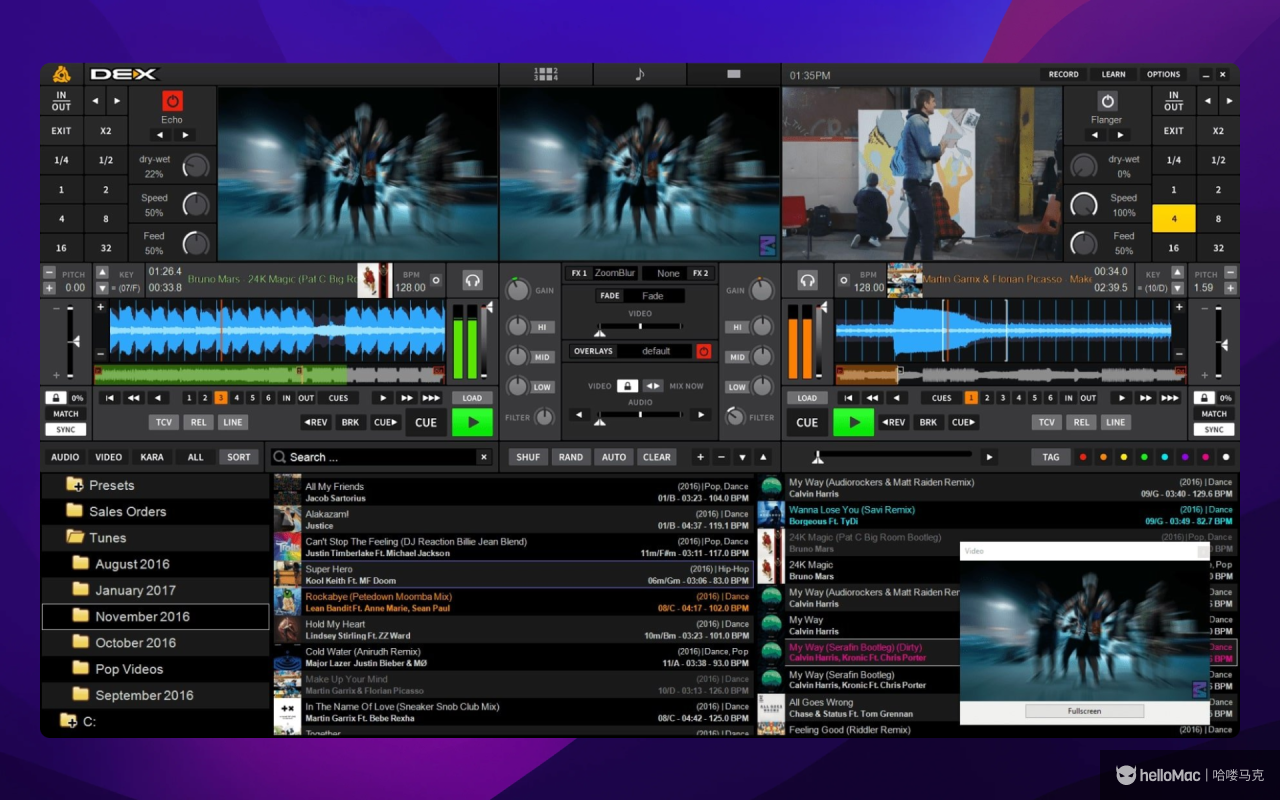Select the red color tag dot

(1082, 457)
